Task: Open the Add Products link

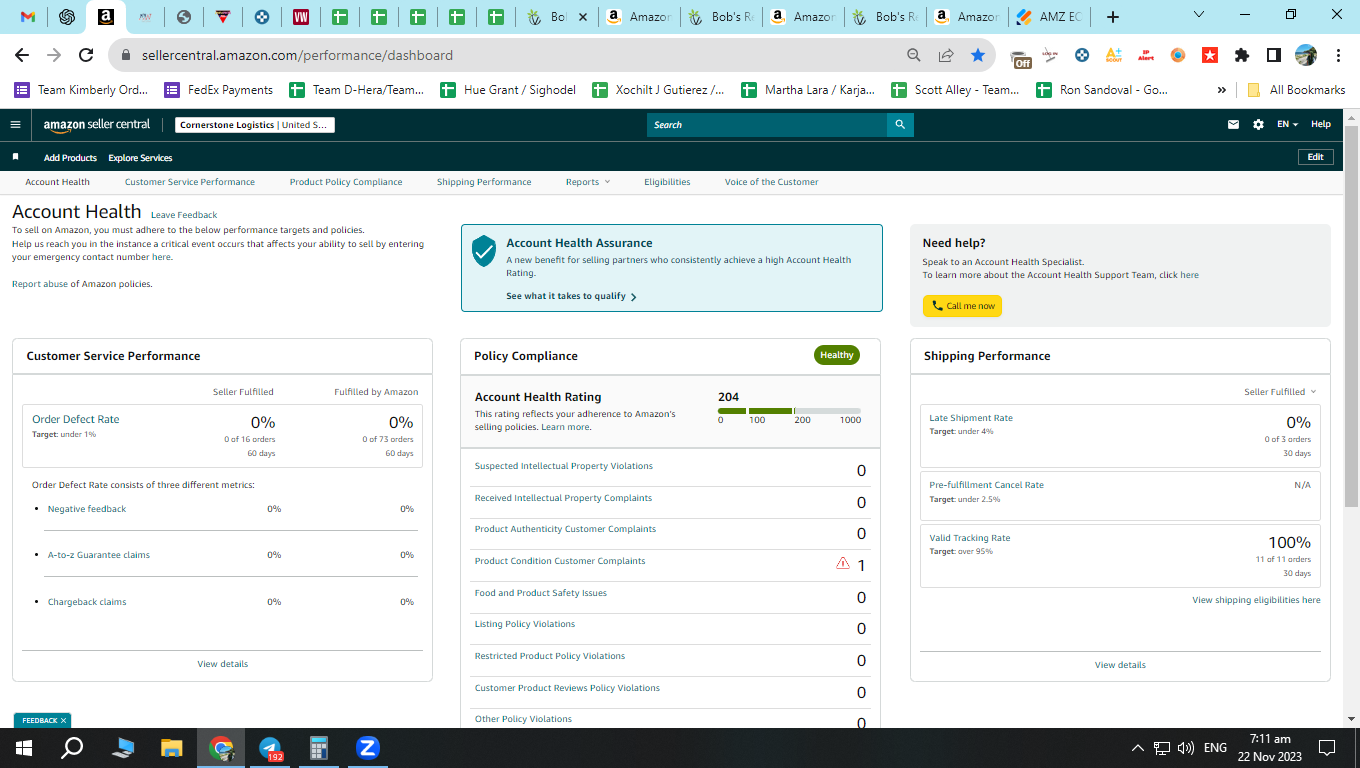Action: click(x=70, y=158)
